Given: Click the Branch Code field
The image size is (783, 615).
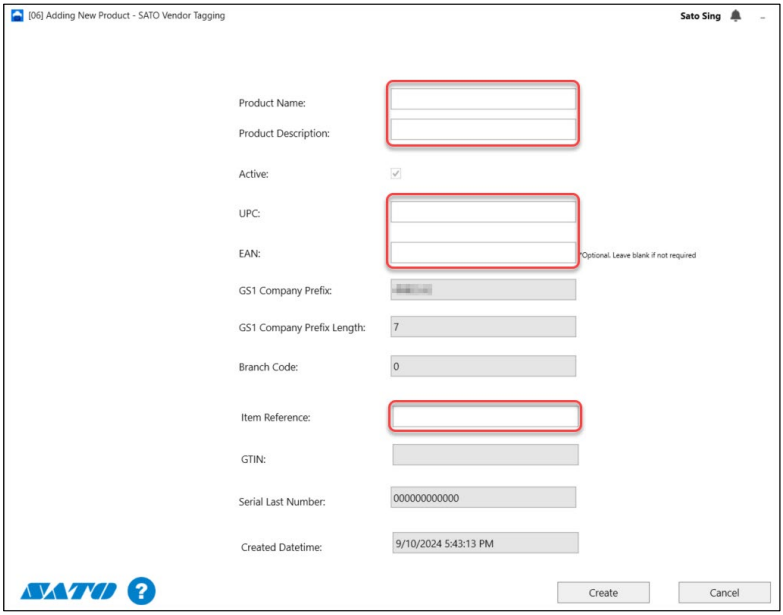Looking at the screenshot, I should [483, 367].
